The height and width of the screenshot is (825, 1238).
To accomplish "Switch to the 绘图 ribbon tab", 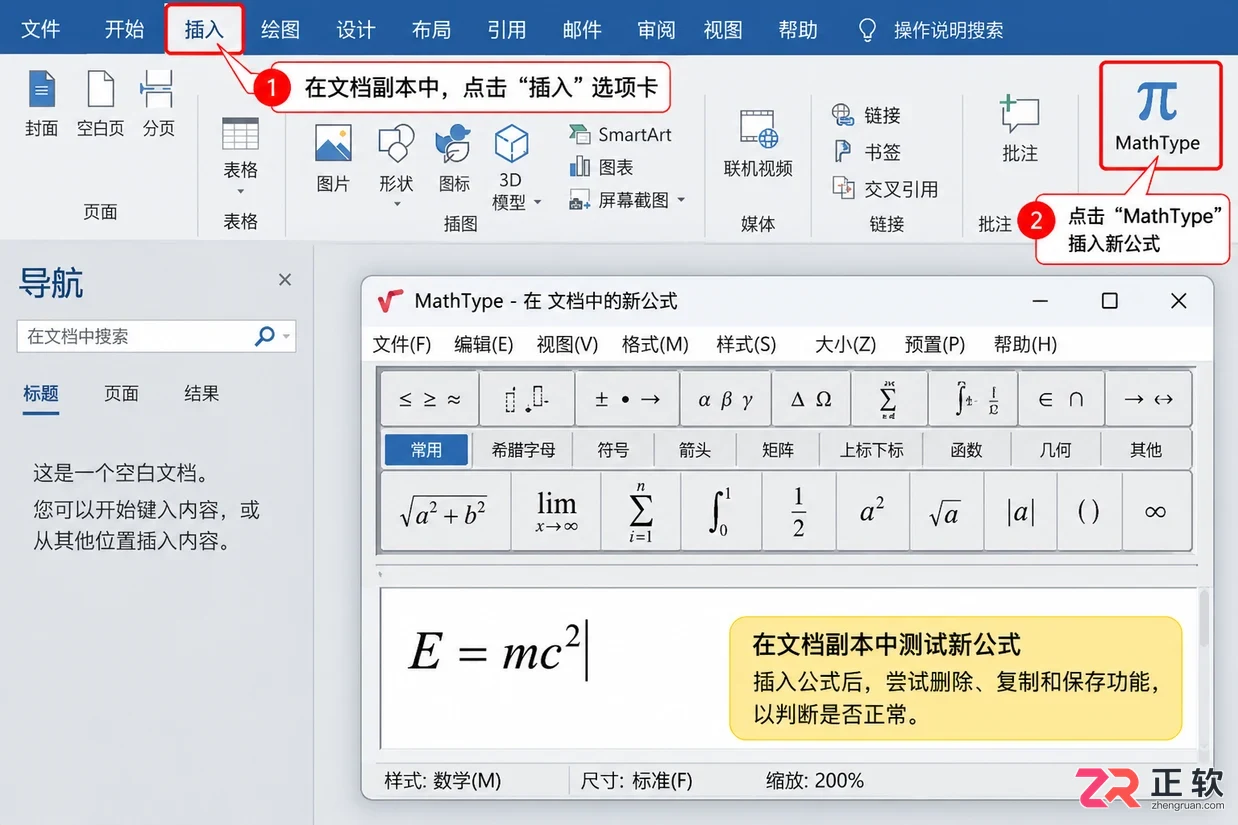I will (281, 30).
